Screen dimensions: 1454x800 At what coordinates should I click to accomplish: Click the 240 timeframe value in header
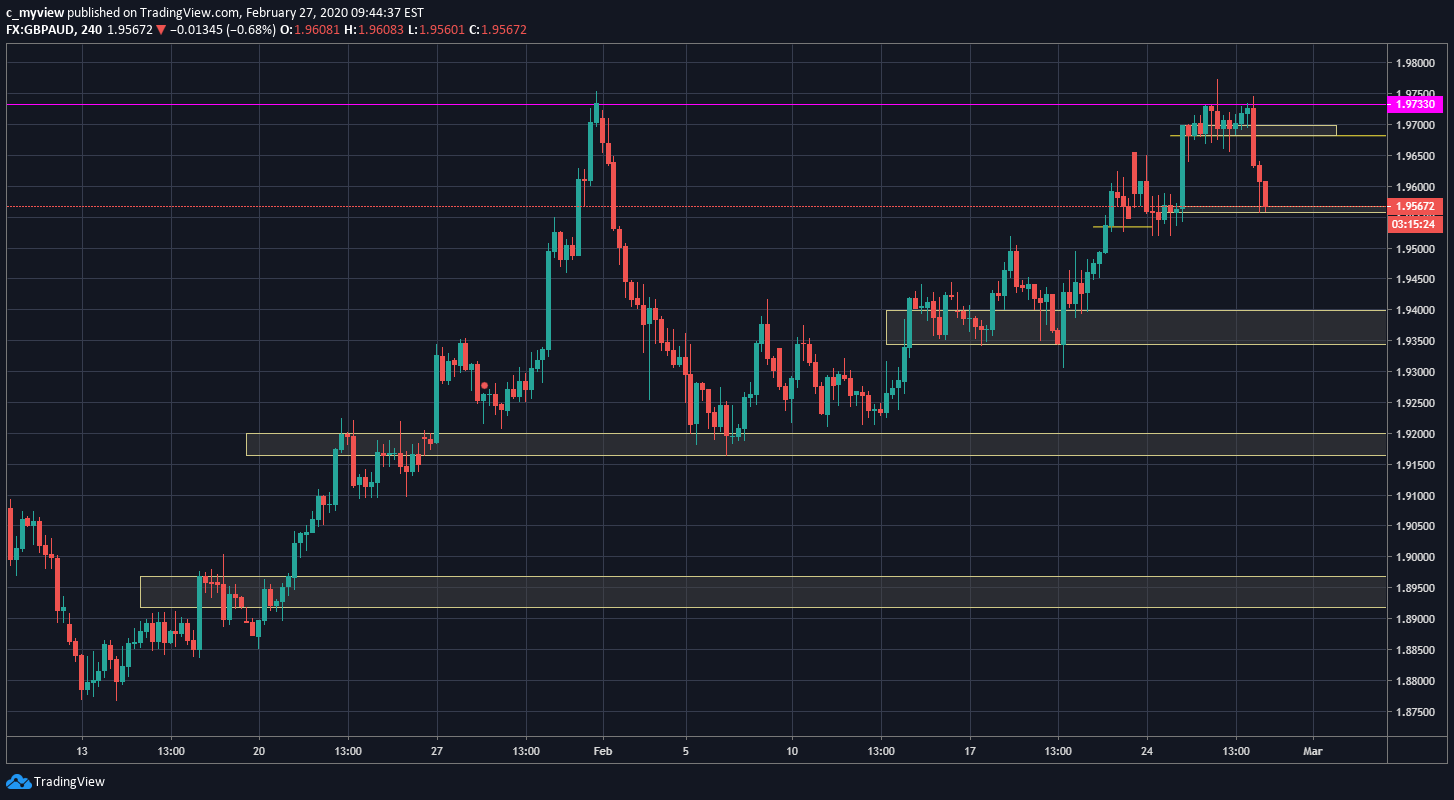(92, 30)
